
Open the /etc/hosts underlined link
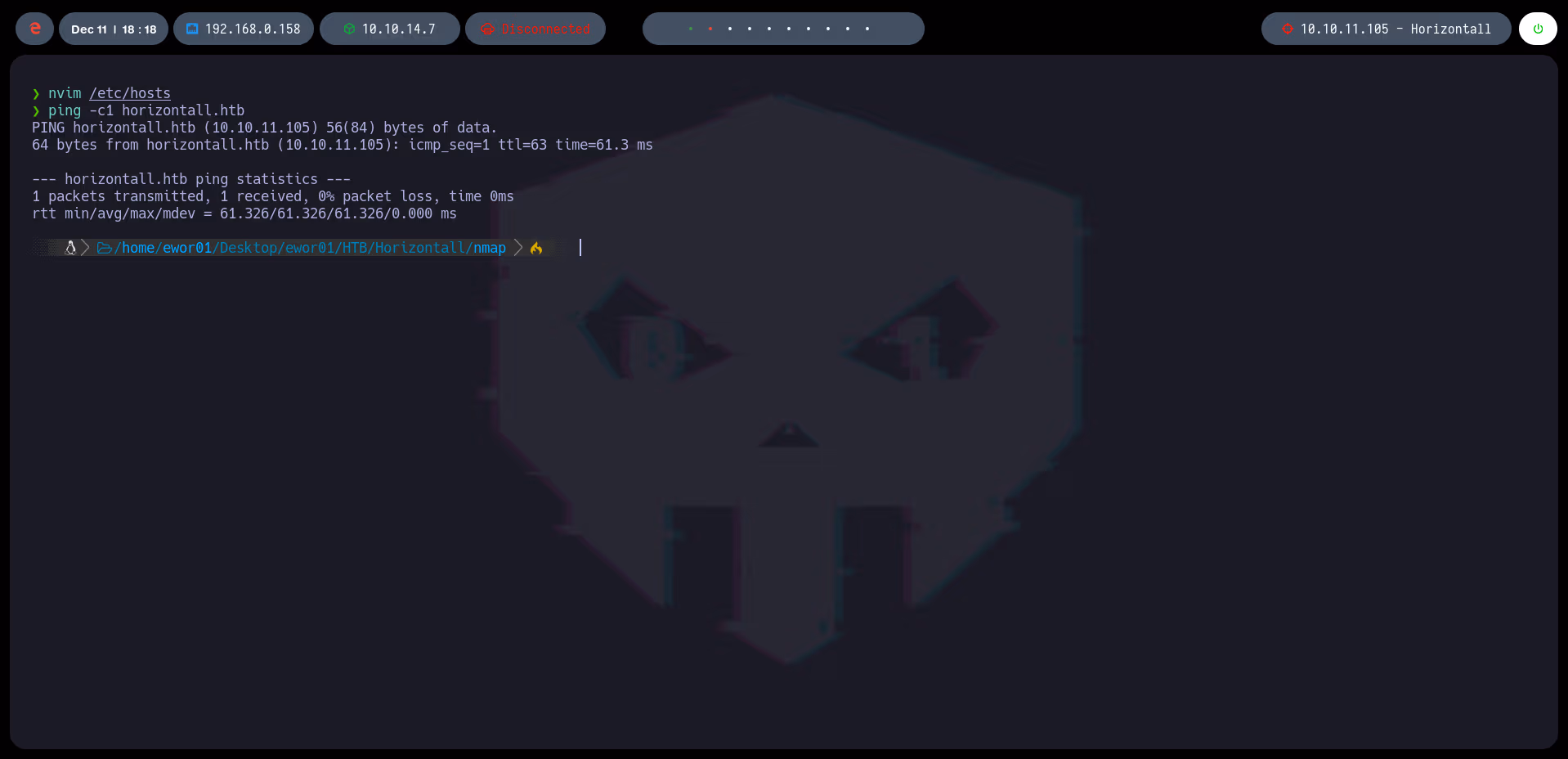click(130, 93)
